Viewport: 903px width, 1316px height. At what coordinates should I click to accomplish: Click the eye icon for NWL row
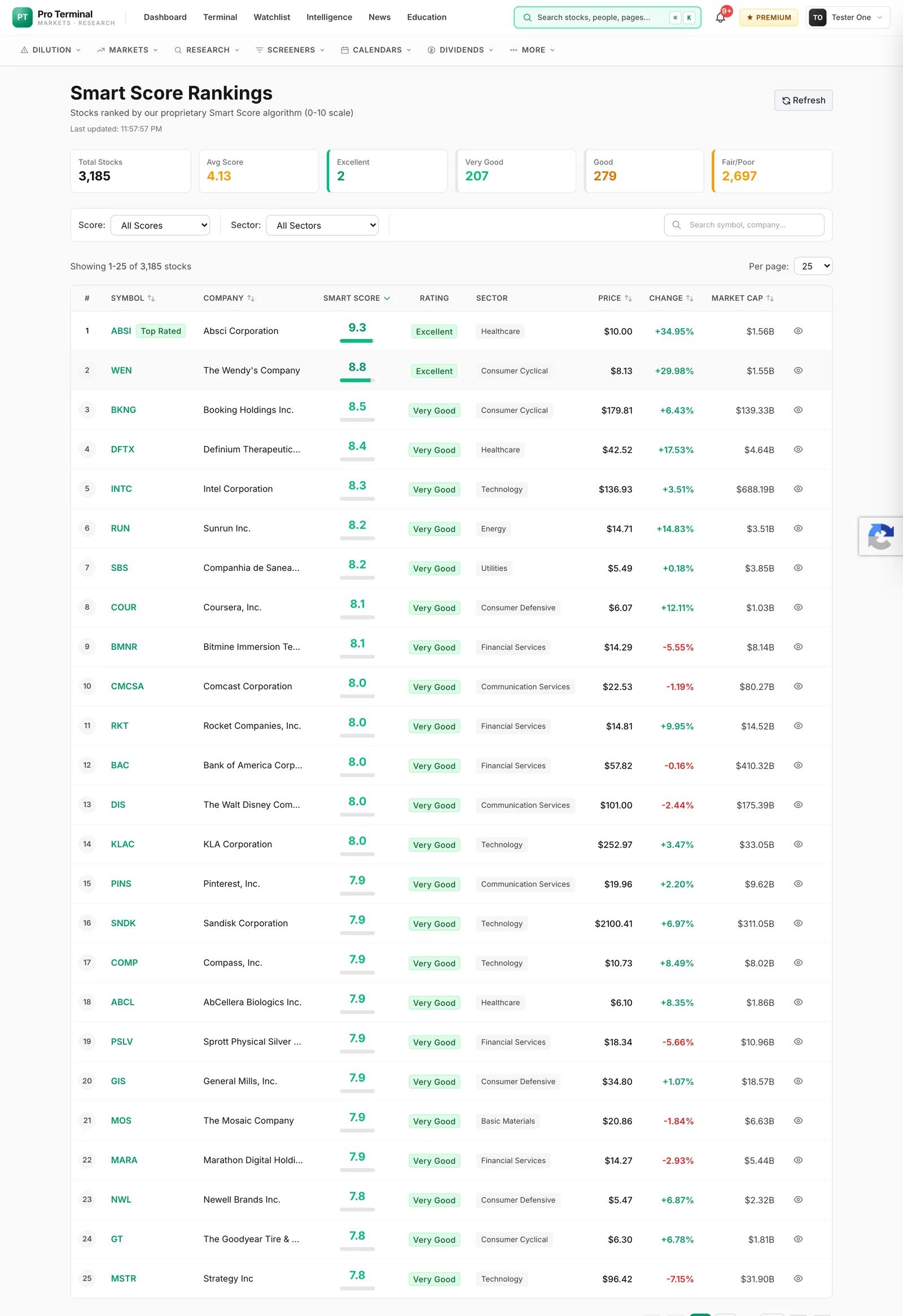point(797,1199)
